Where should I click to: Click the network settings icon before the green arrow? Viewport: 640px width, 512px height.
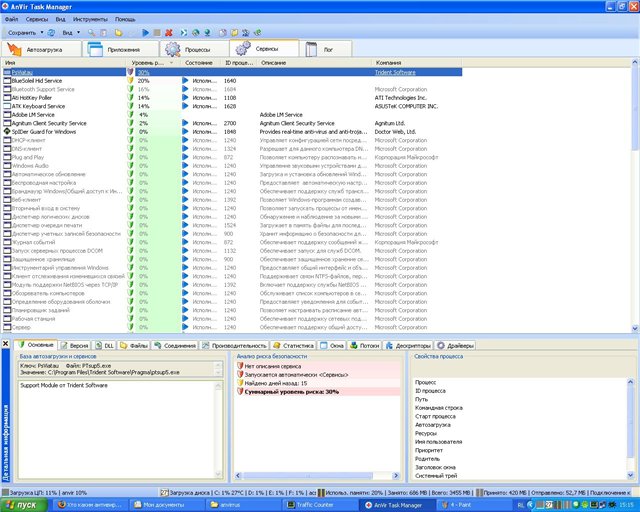click(x=246, y=33)
